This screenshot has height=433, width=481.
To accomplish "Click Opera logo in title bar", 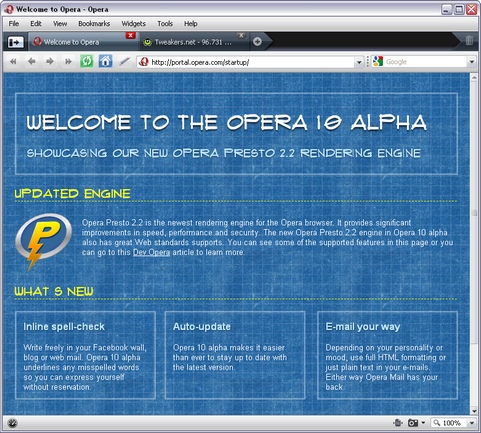I will (x=9, y=9).
